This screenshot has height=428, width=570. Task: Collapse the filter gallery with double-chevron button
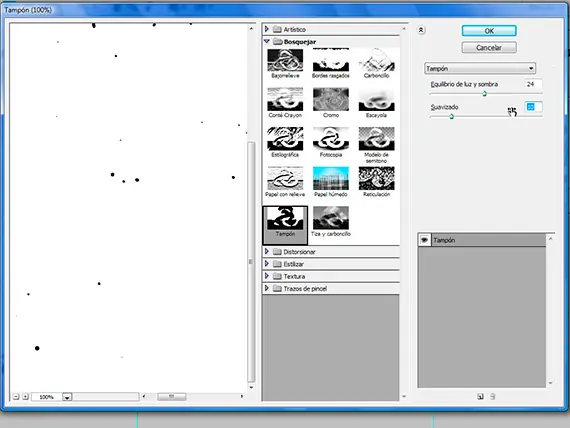pos(421,30)
